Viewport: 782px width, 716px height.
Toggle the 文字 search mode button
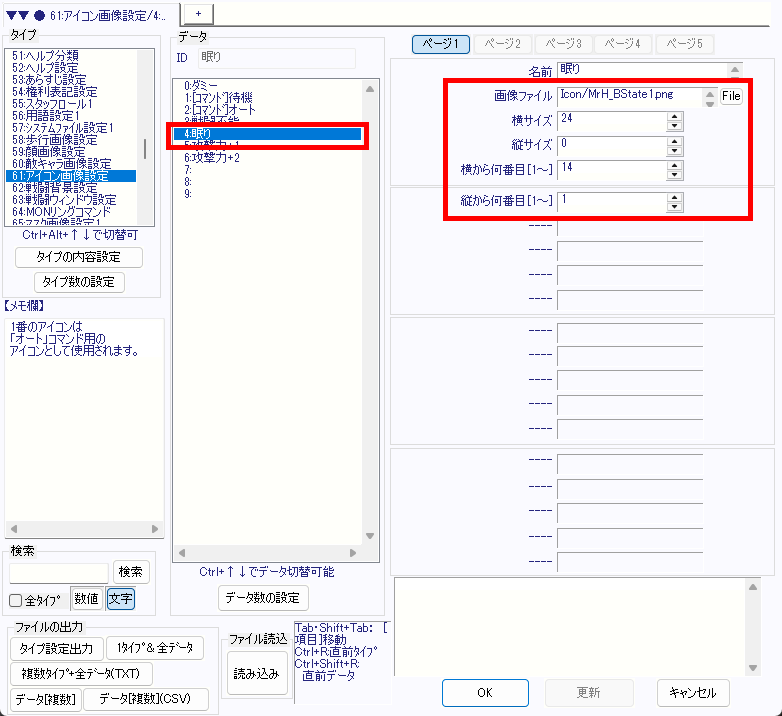[120, 599]
